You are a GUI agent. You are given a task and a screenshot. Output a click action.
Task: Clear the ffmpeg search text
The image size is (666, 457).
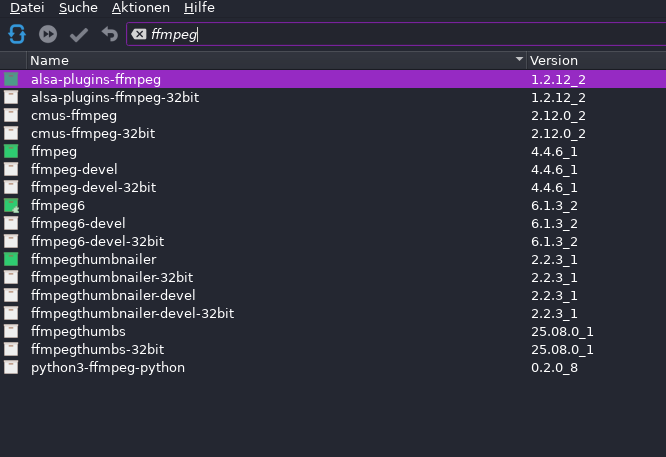139,35
